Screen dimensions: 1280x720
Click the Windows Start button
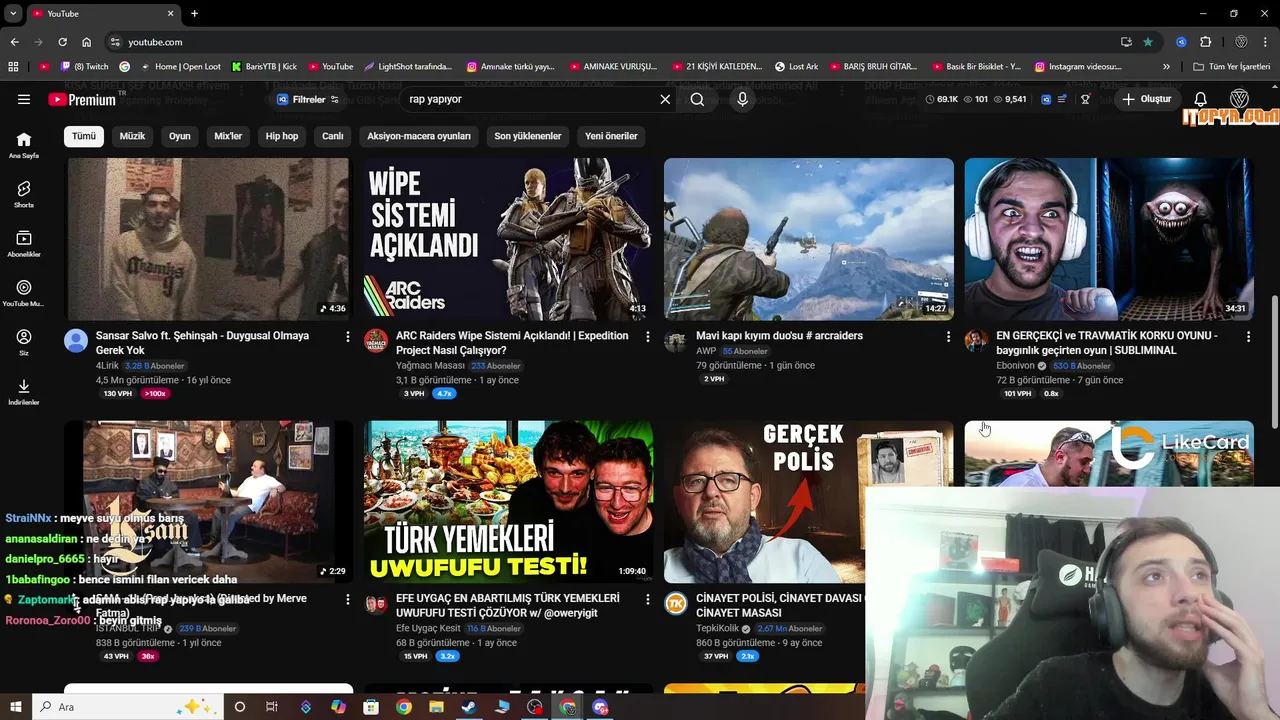coord(16,707)
